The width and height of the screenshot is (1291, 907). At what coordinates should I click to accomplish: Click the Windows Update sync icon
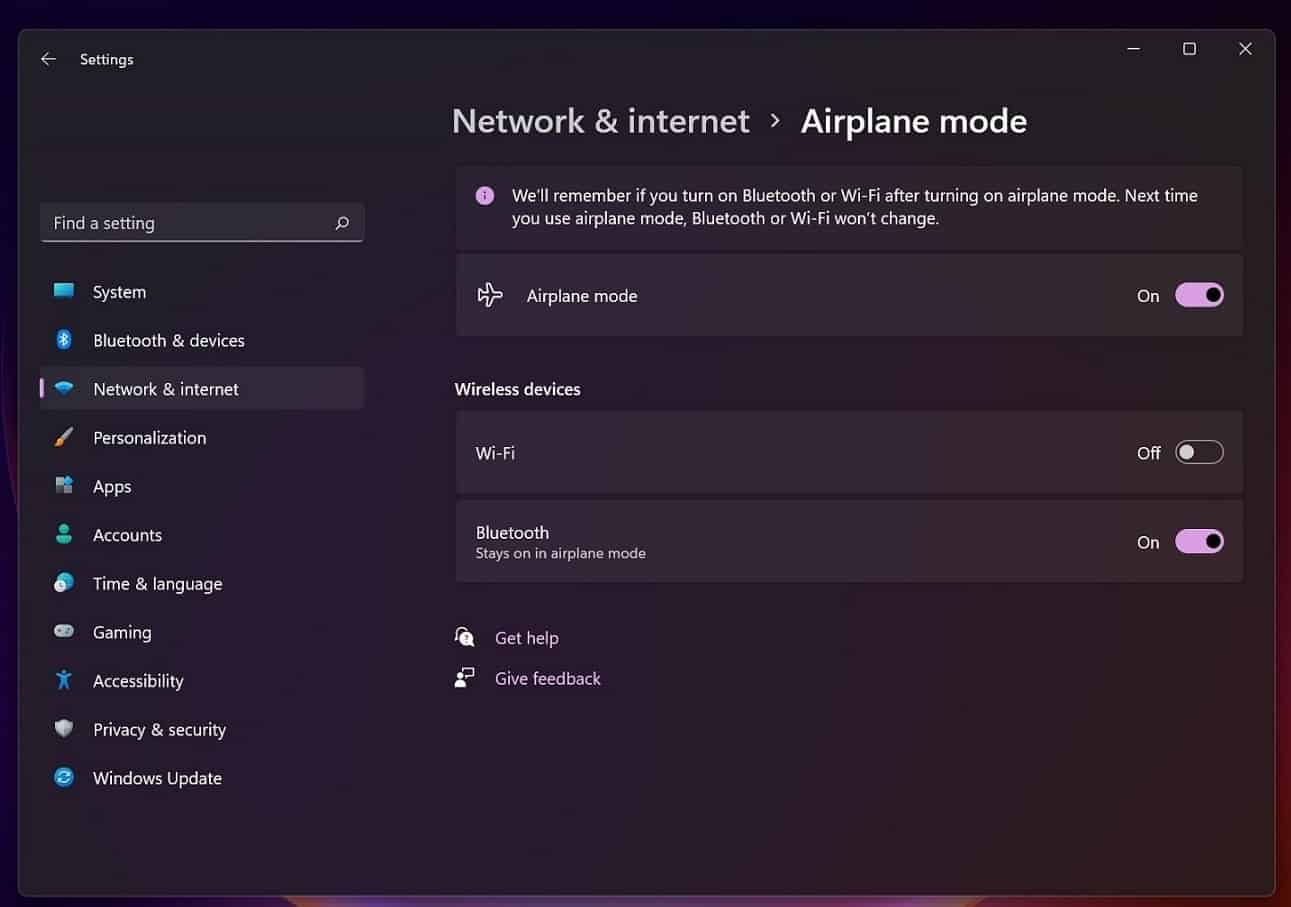(x=64, y=777)
